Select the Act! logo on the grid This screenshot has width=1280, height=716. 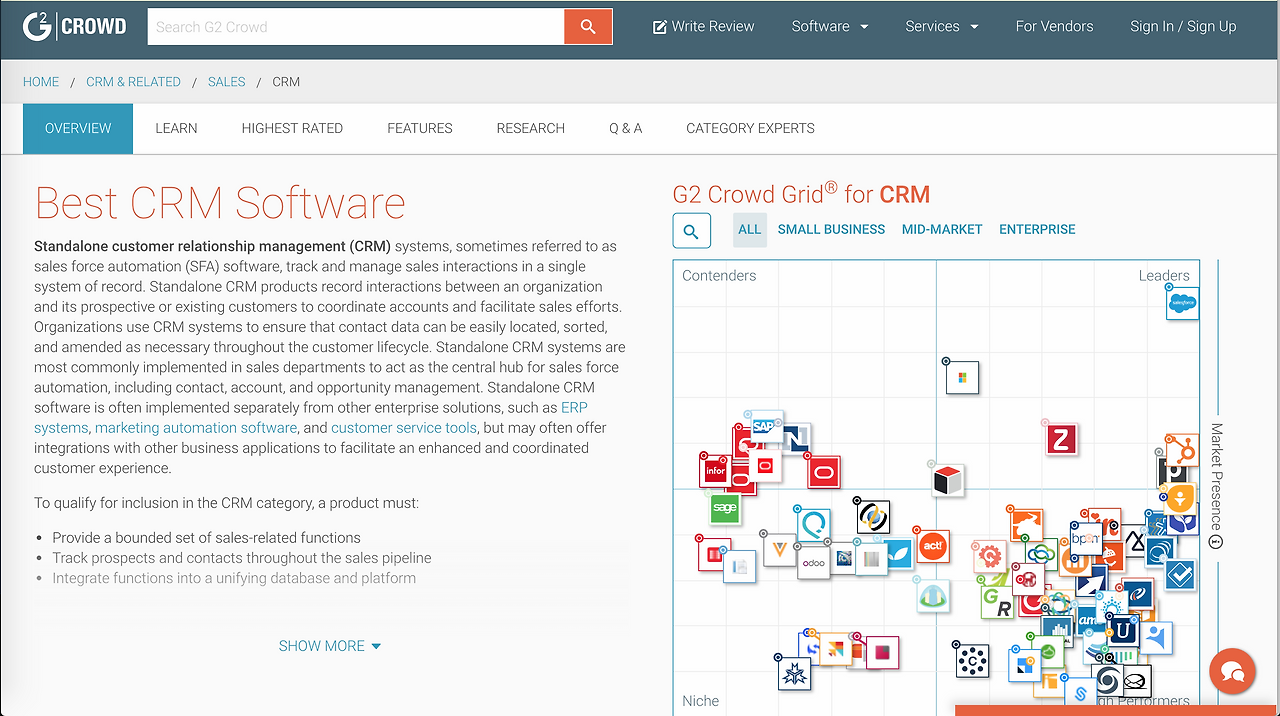[932, 546]
